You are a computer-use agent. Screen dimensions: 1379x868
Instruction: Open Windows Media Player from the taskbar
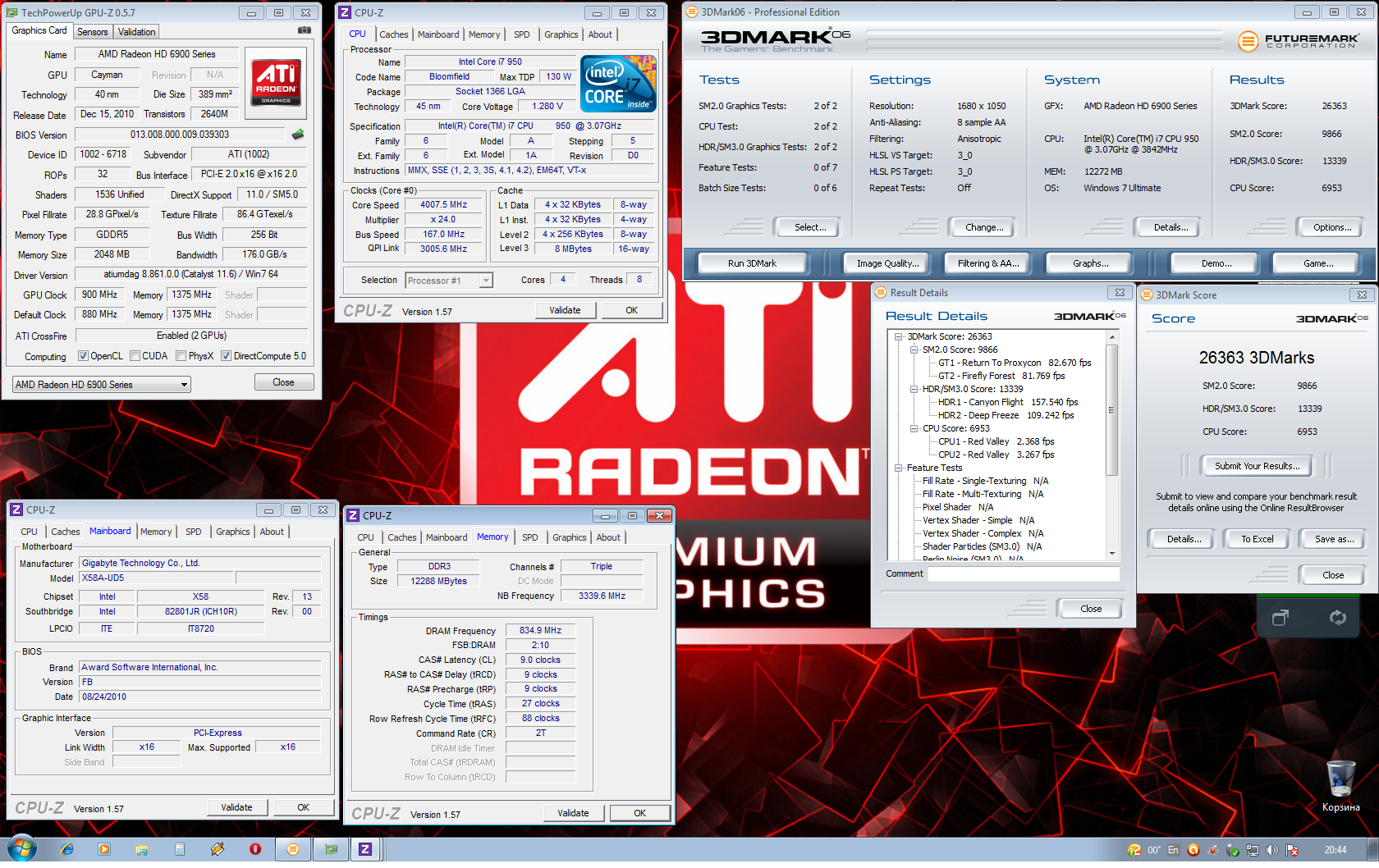pos(104,850)
